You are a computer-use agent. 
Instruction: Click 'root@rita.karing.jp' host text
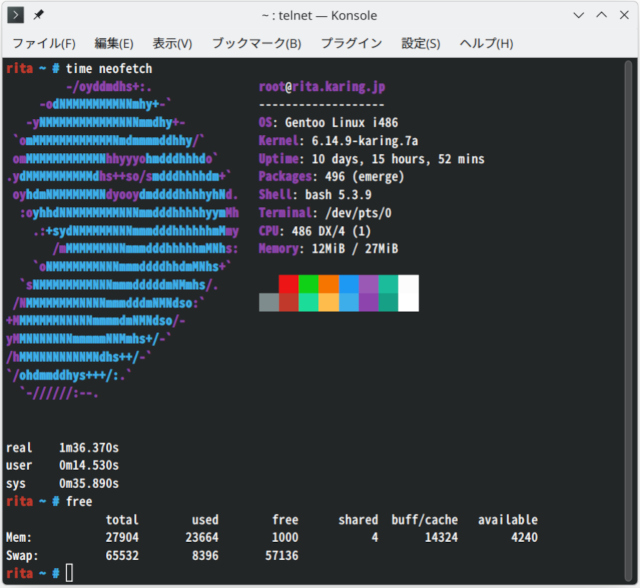click(322, 87)
